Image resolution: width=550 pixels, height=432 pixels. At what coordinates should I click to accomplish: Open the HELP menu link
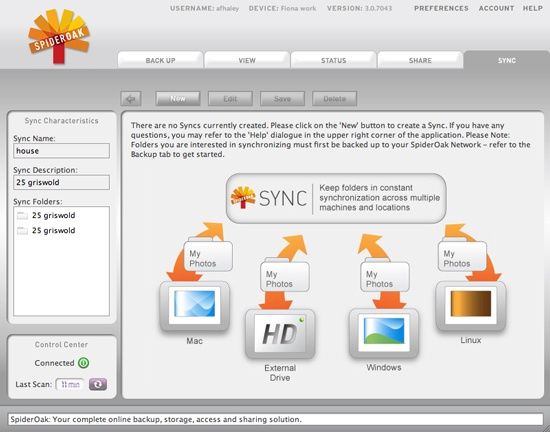click(533, 8)
